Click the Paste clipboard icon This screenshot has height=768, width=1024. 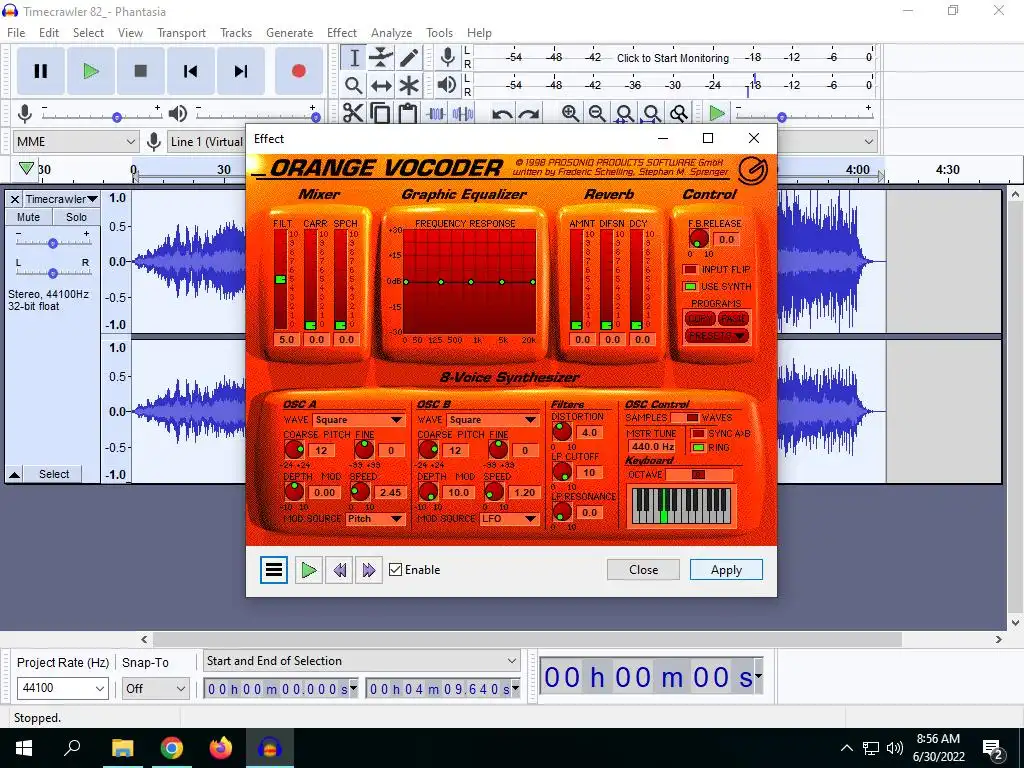tap(408, 113)
